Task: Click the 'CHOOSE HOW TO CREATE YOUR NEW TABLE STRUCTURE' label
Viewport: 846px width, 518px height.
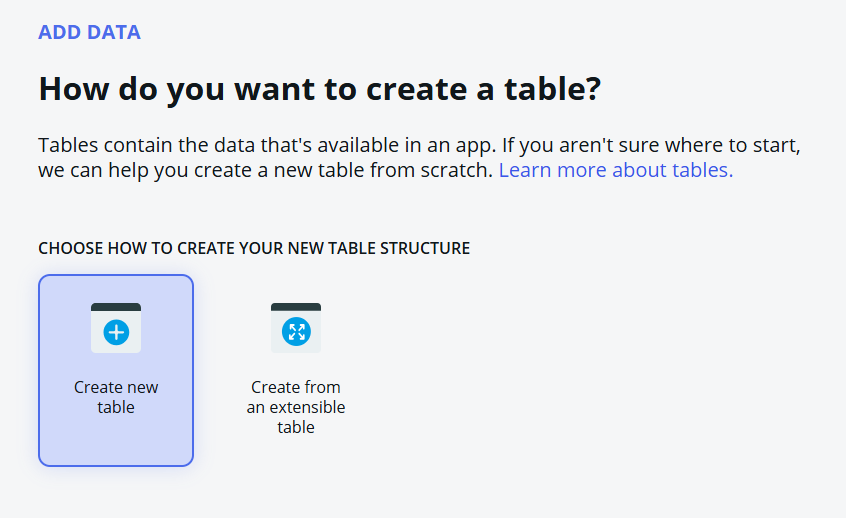Action: point(254,248)
